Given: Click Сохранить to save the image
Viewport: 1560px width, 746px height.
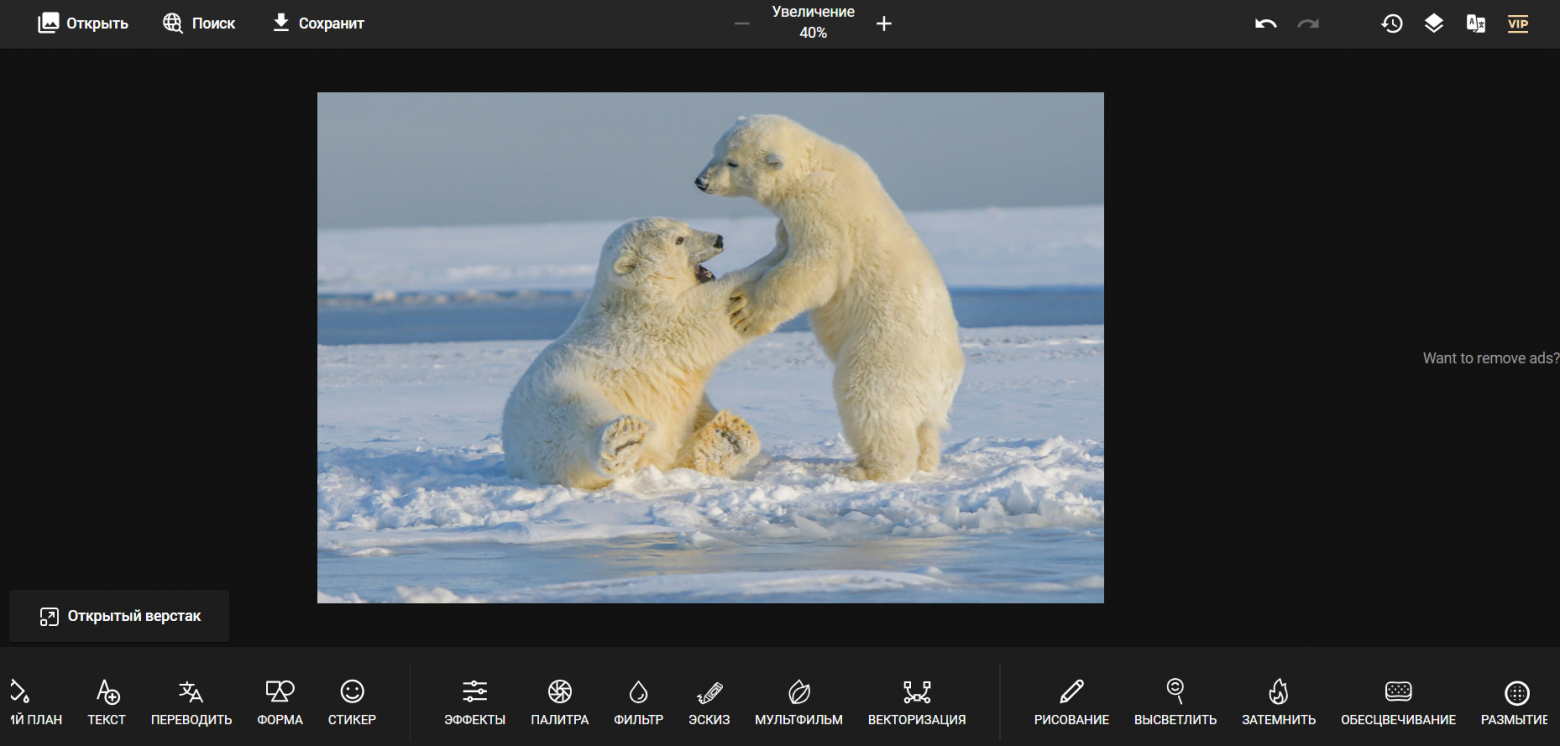Looking at the screenshot, I should (x=317, y=22).
